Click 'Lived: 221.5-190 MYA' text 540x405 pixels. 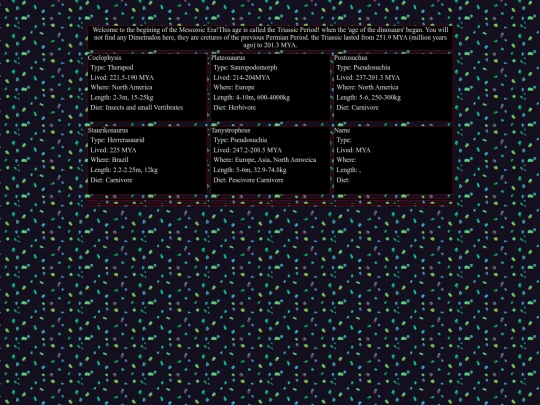(122, 77)
